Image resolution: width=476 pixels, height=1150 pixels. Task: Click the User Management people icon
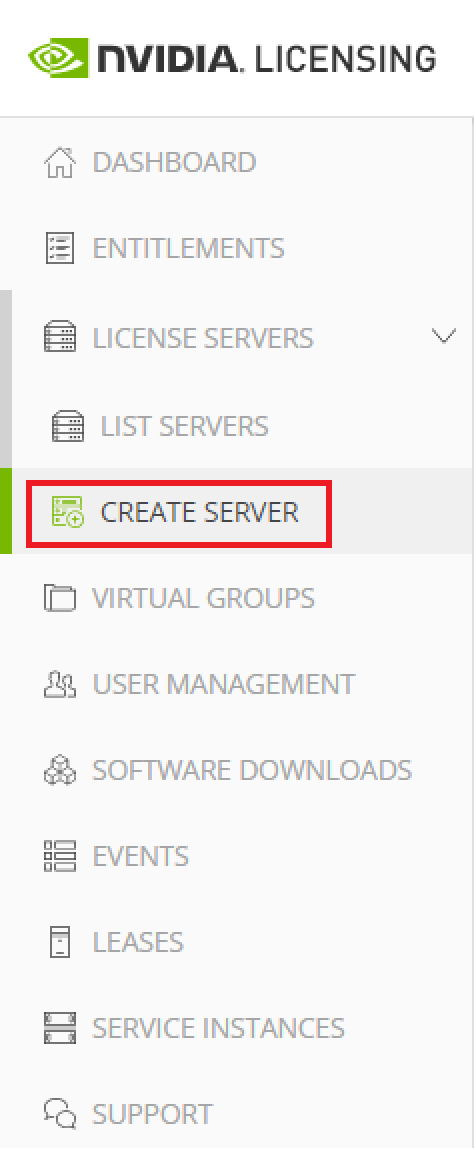pyautogui.click(x=59, y=684)
